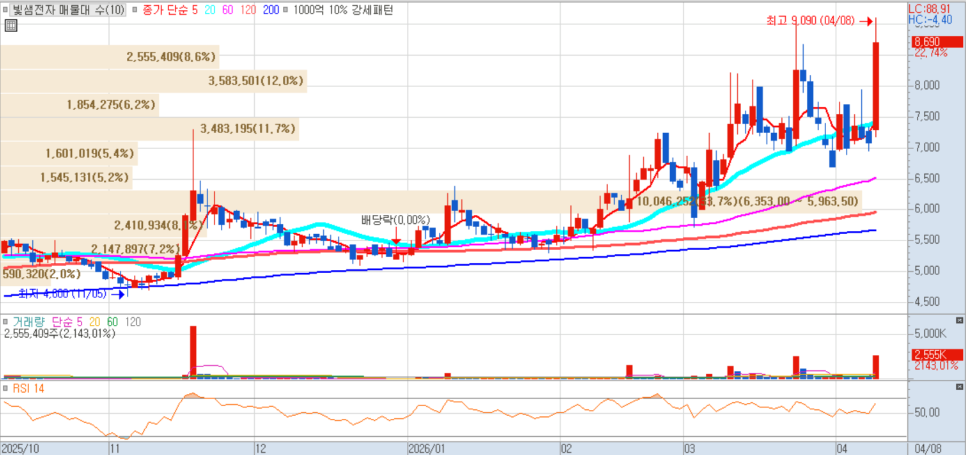The width and height of the screenshot is (966, 455).
Task: Click the 22,74% change rate label
Action: (931, 53)
